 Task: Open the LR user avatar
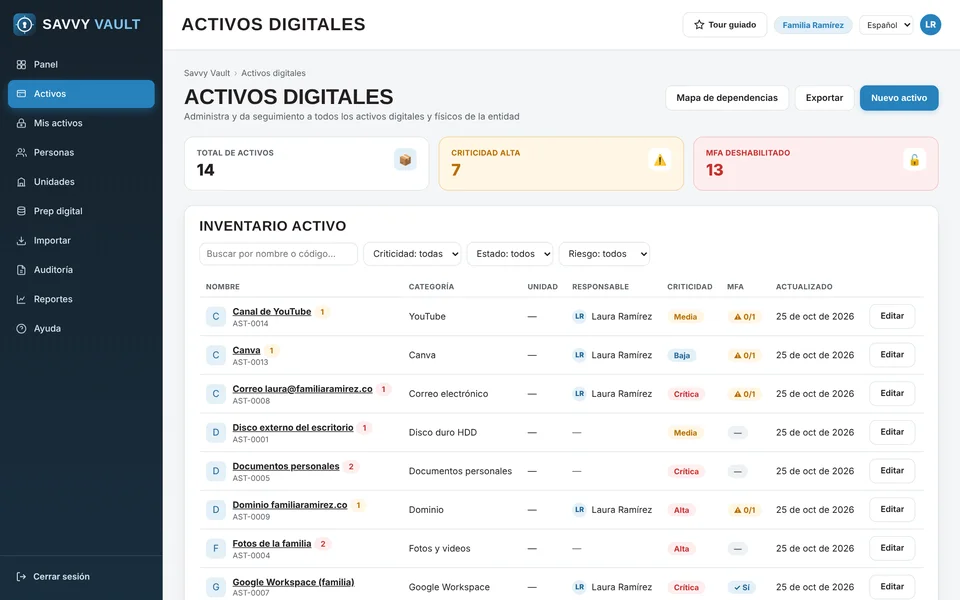[931, 25]
